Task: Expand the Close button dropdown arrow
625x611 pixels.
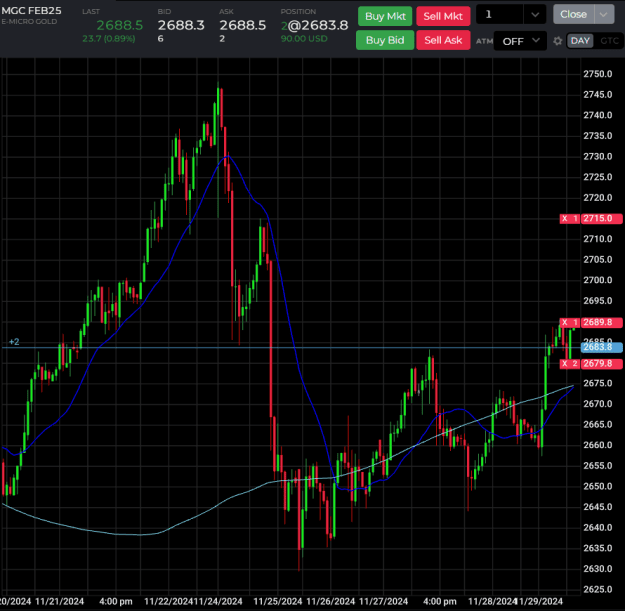Action: click(x=603, y=14)
